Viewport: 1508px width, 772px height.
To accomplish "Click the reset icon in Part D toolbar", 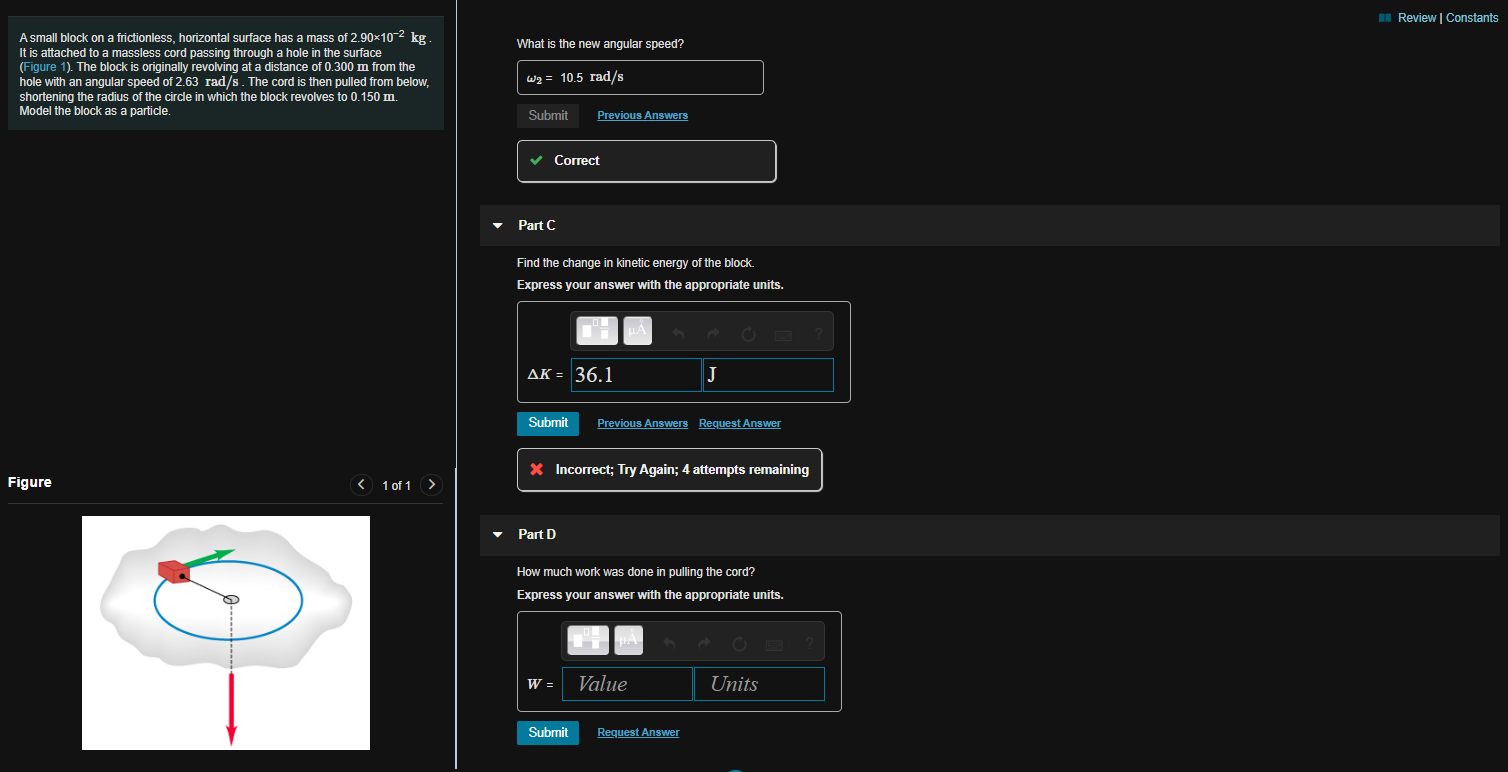I will tap(739, 643).
